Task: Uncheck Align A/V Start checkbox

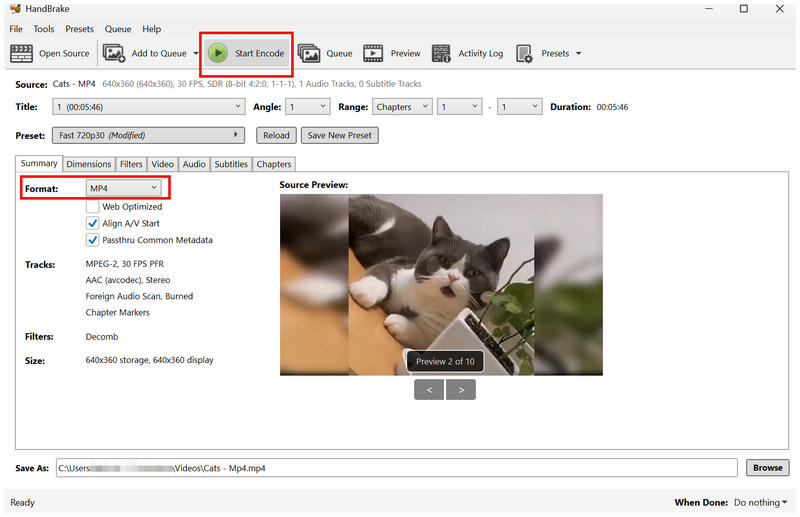Action: coord(92,223)
